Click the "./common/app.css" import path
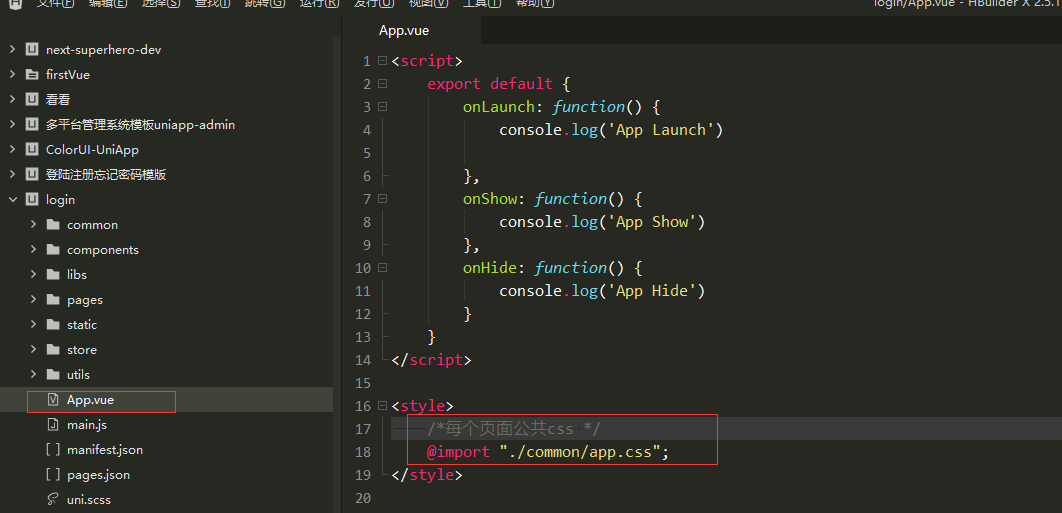Screen dimensions: 1062x513 580,452
